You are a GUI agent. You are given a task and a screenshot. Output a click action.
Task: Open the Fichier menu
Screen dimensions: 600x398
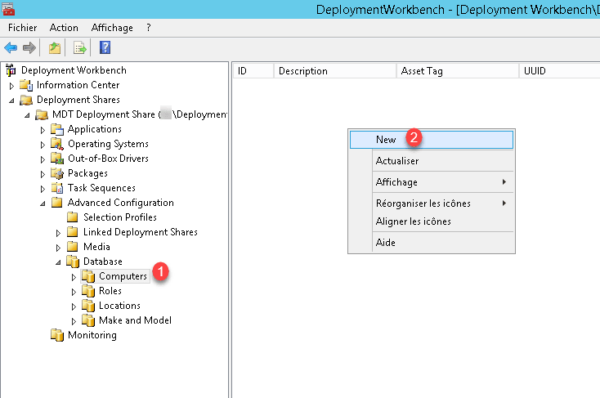pyautogui.click(x=23, y=28)
